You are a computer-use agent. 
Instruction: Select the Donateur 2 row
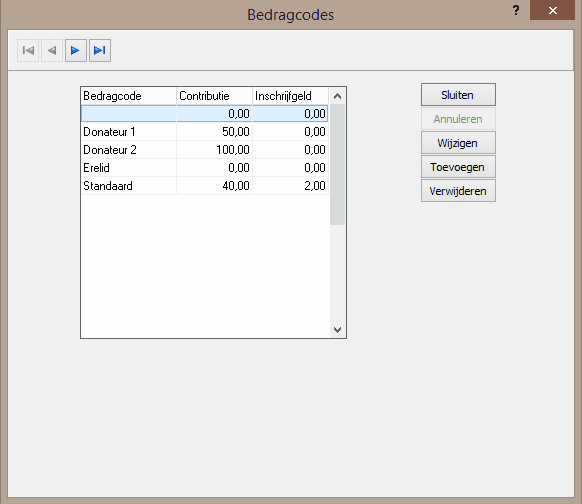pos(204,150)
